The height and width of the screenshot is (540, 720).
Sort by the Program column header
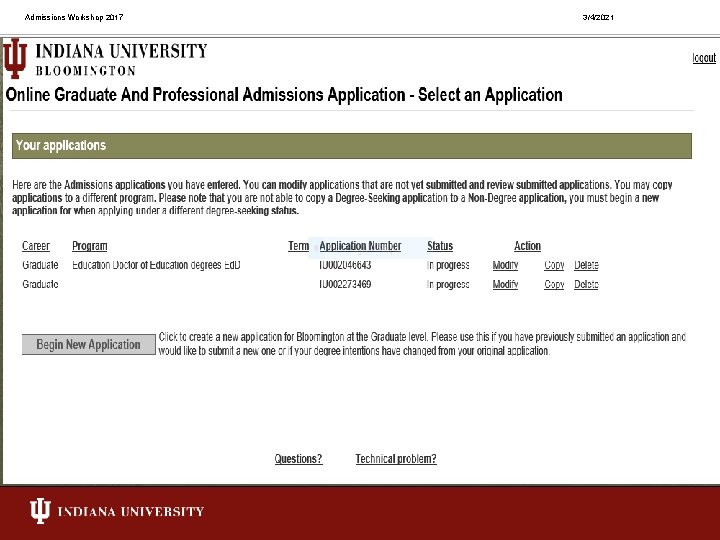(90, 246)
